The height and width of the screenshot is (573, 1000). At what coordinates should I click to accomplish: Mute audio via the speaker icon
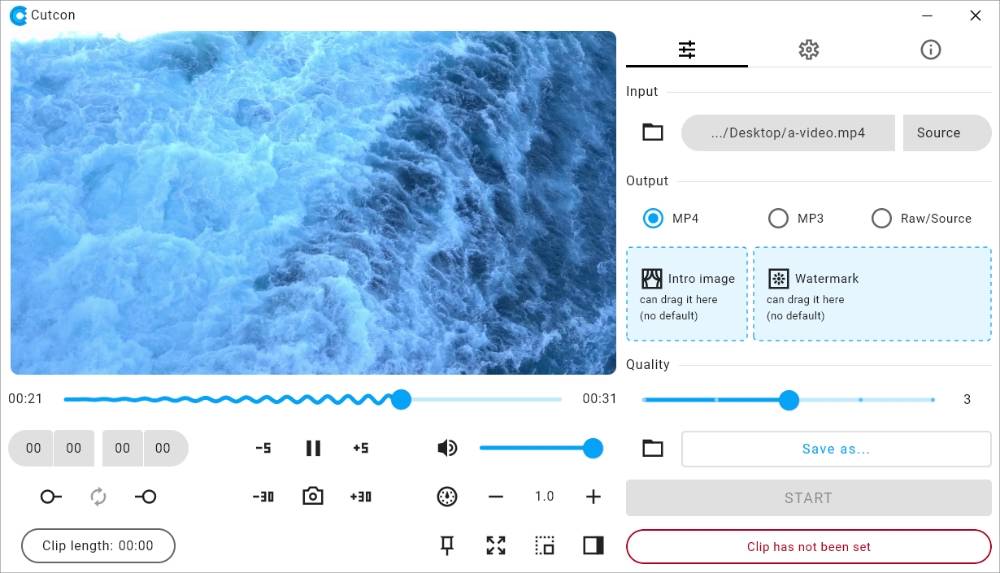[447, 448]
